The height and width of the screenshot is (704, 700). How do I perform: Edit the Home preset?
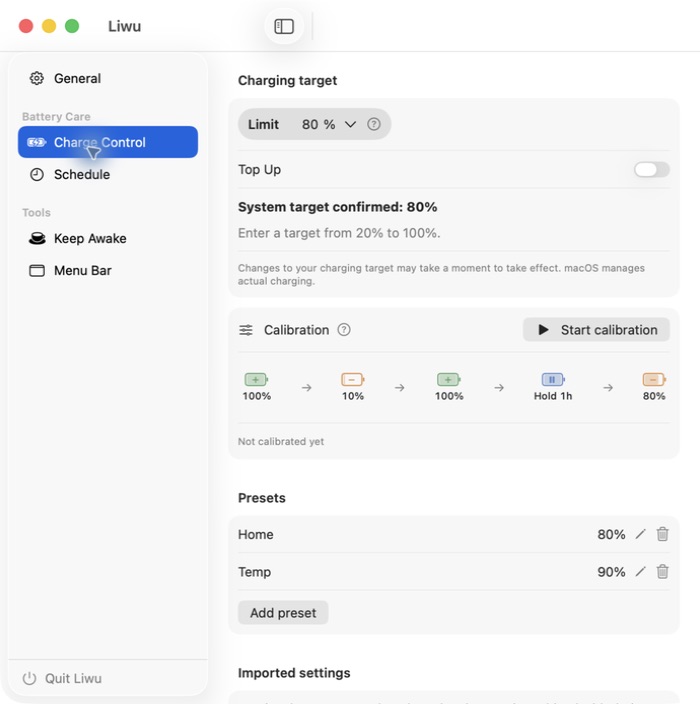click(641, 534)
